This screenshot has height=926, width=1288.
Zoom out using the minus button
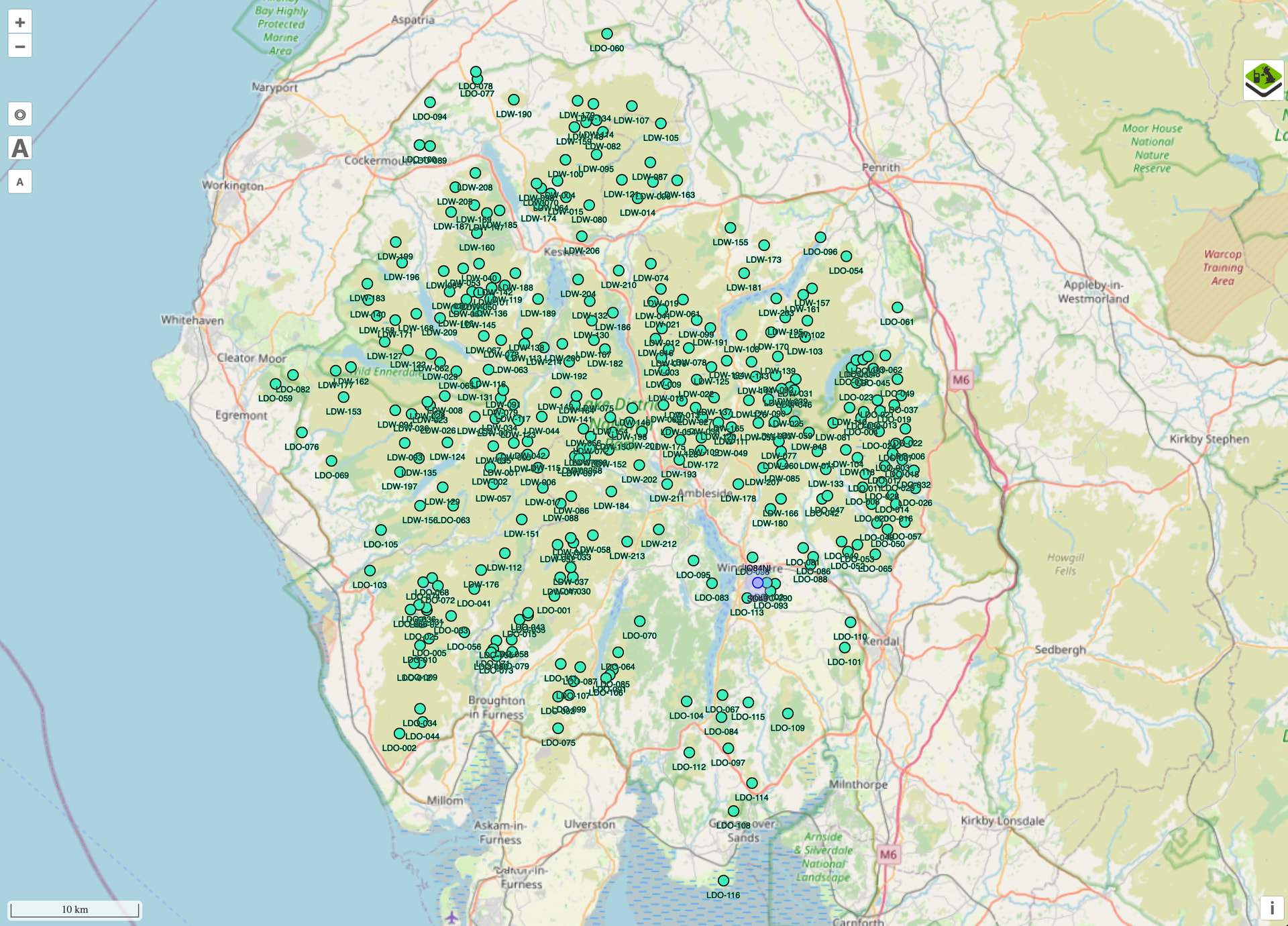[x=20, y=46]
